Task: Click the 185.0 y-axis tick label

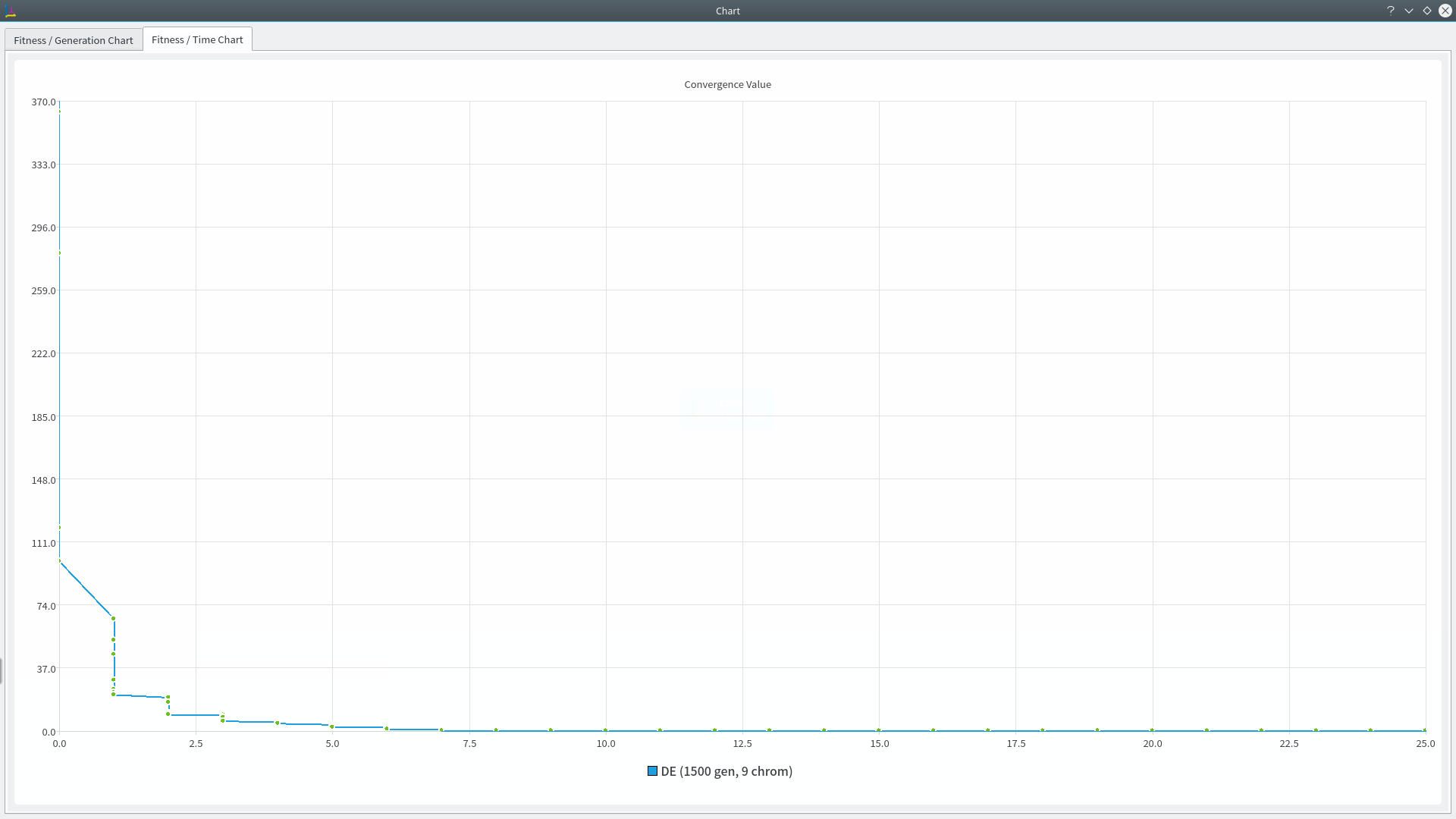Action: pyautogui.click(x=43, y=417)
